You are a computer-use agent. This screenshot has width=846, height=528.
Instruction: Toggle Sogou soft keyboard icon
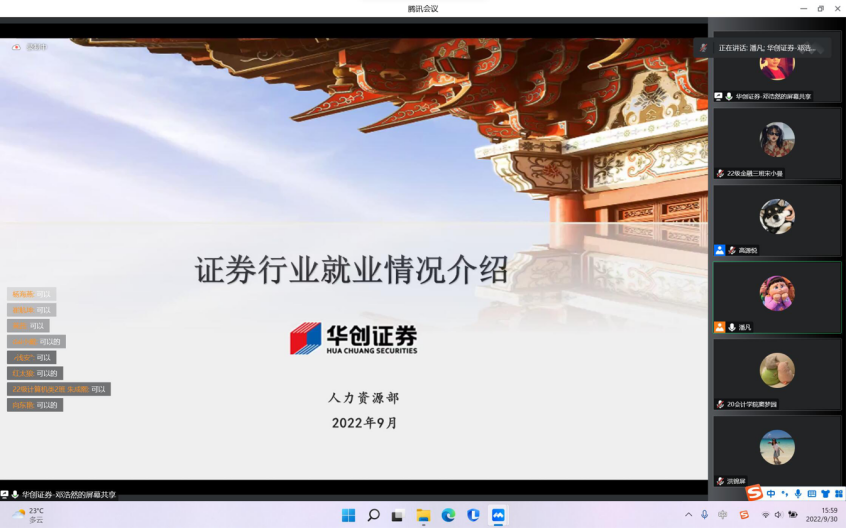tap(812, 493)
